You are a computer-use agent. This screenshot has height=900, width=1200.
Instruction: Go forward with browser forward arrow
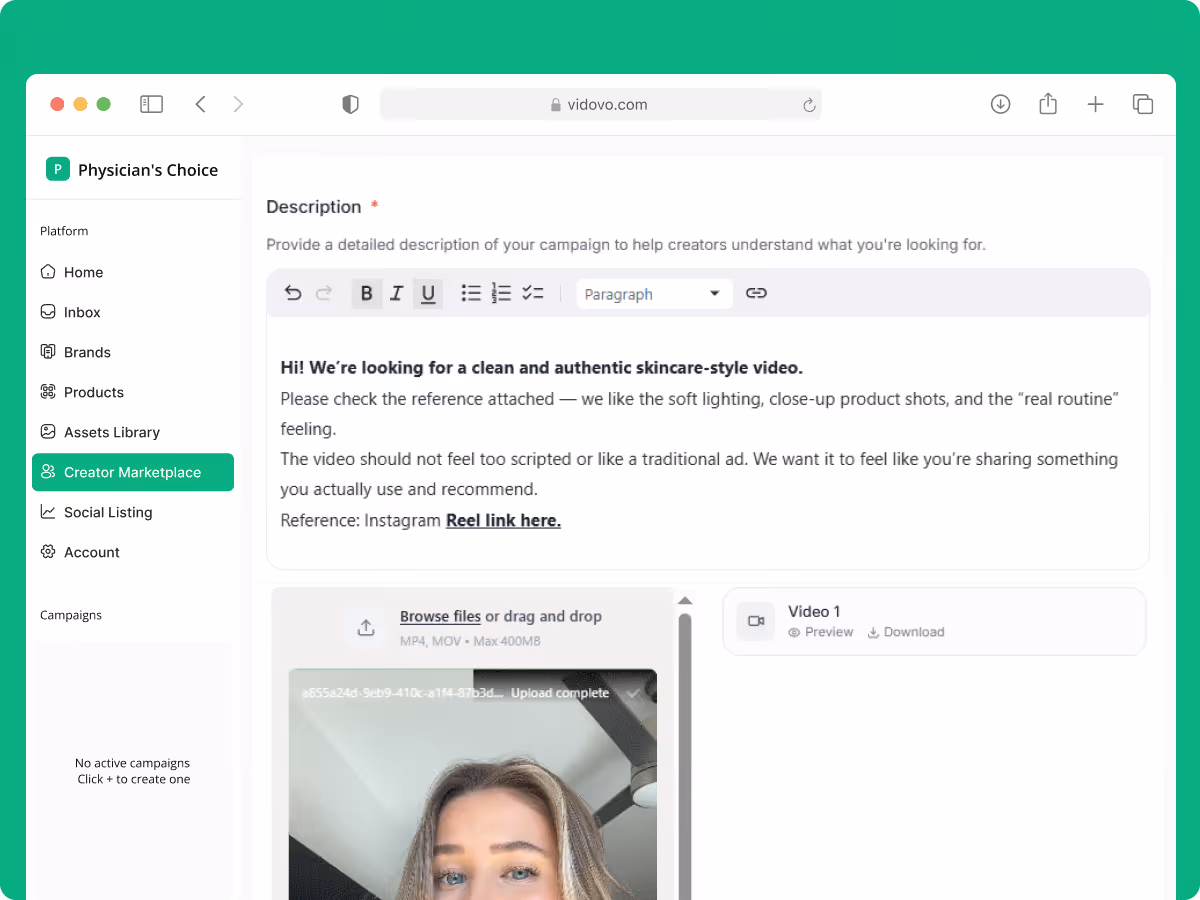(238, 104)
